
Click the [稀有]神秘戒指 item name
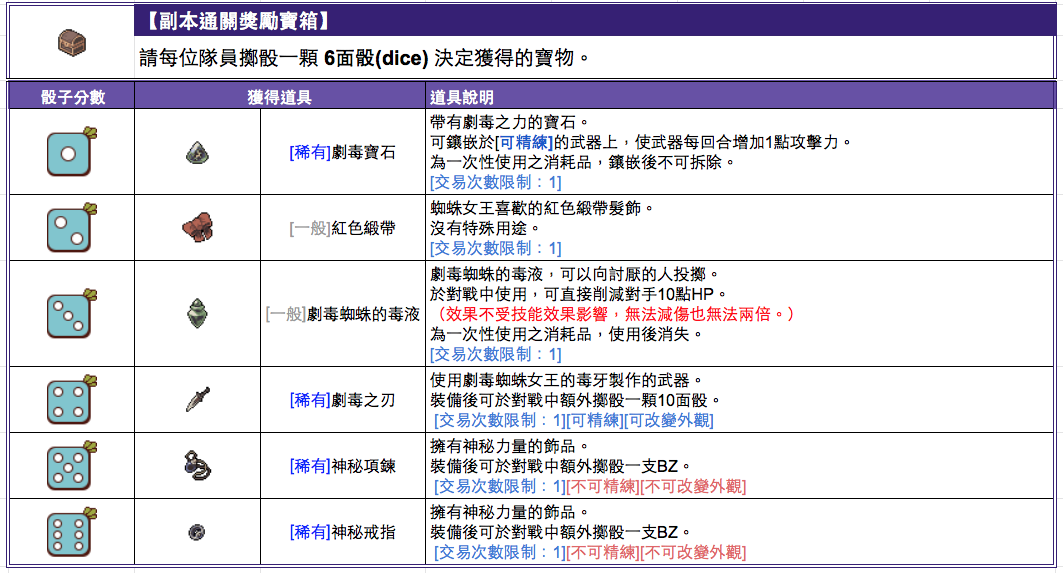click(342, 532)
